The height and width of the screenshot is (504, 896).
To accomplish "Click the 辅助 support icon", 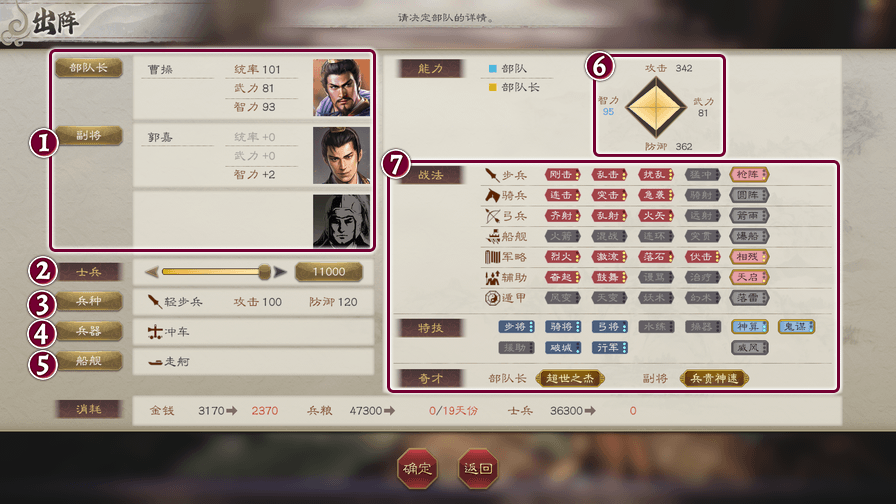I will click(492, 278).
